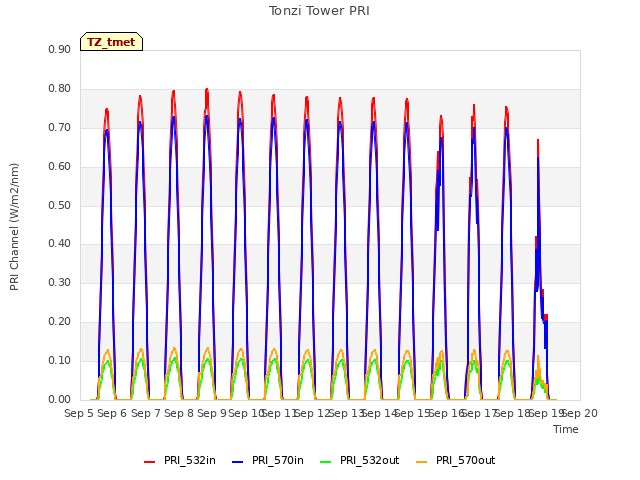
Task: Click the TZ_tmet annotation label
Action: [111, 42]
